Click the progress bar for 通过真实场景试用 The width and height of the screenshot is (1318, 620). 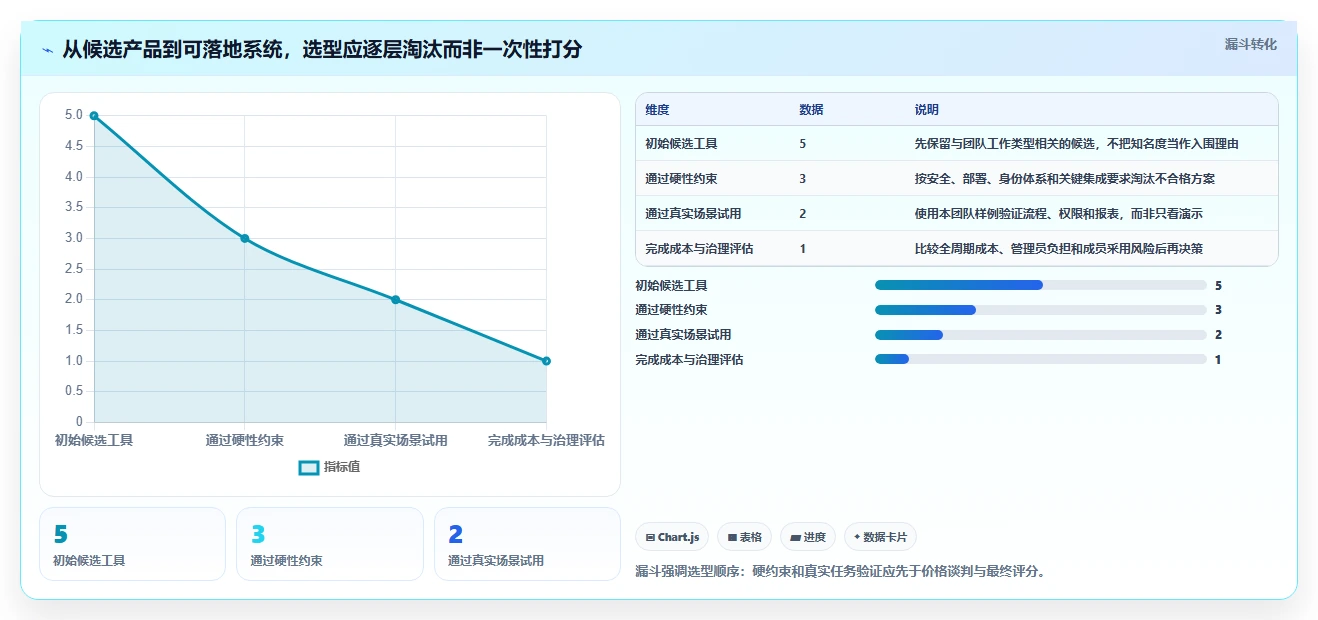coord(1041,335)
